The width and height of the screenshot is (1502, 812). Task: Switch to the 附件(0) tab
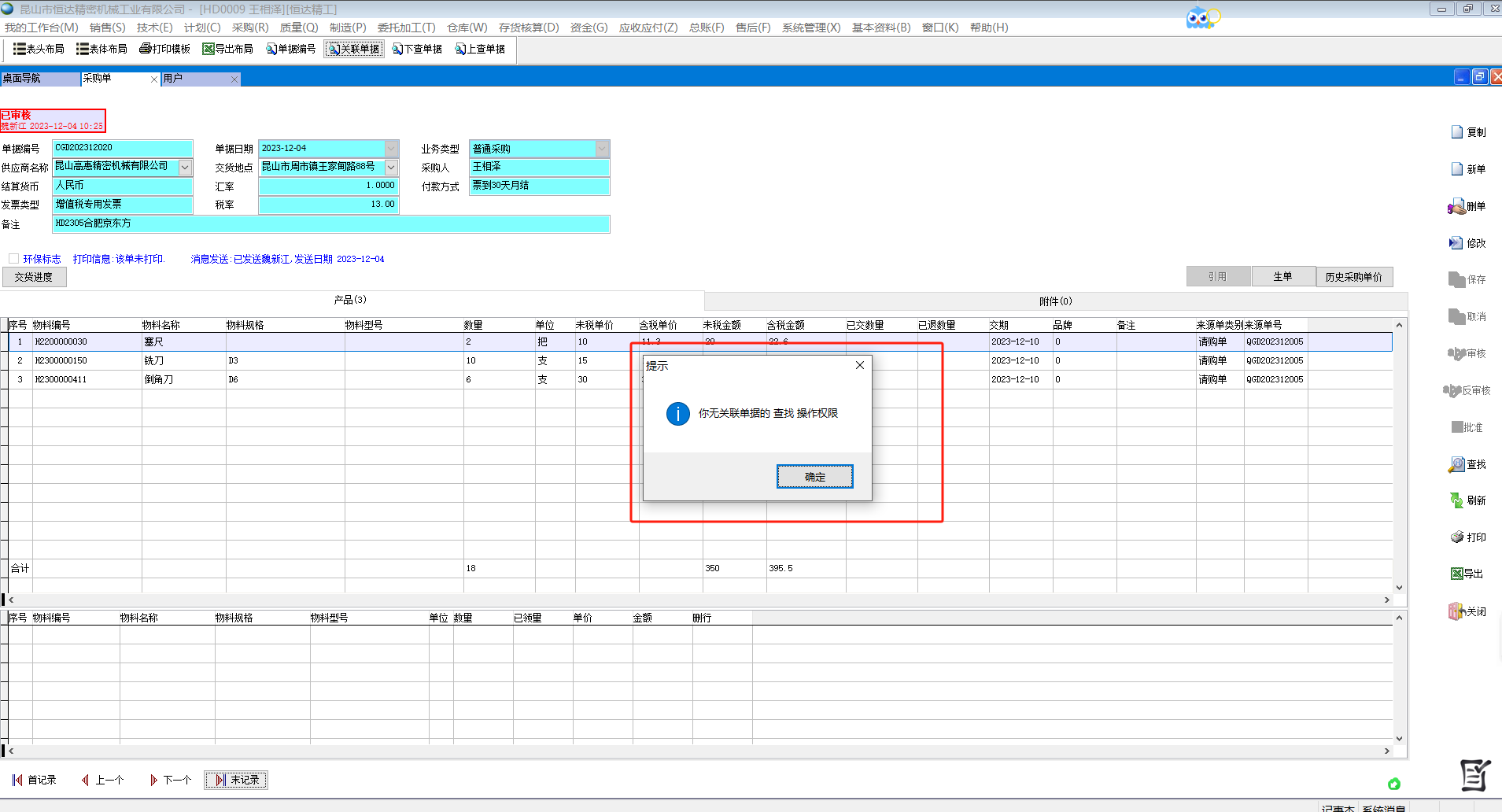tap(1055, 301)
